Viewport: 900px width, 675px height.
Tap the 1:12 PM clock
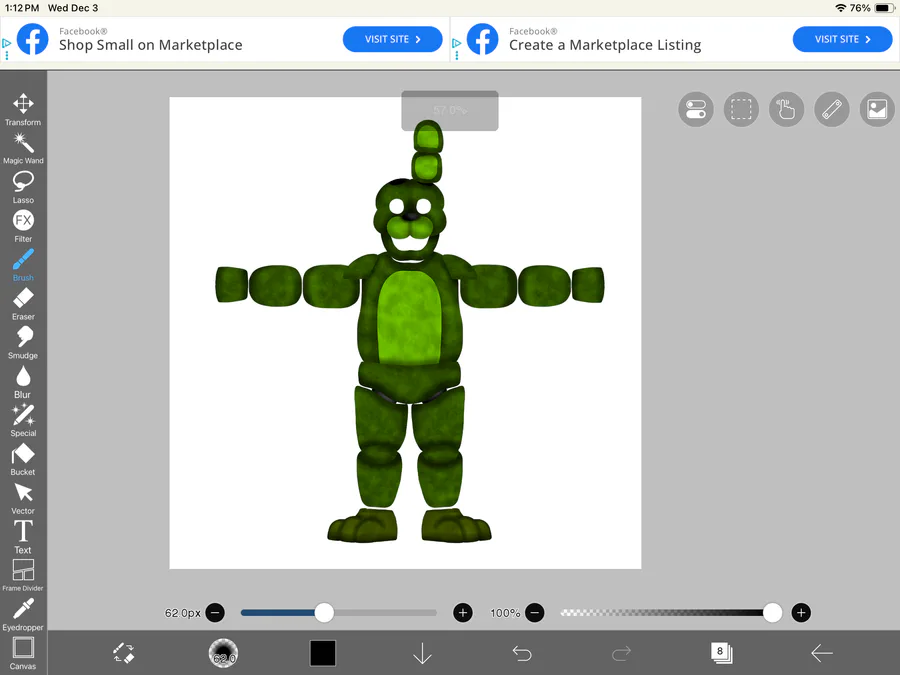(x=22, y=8)
